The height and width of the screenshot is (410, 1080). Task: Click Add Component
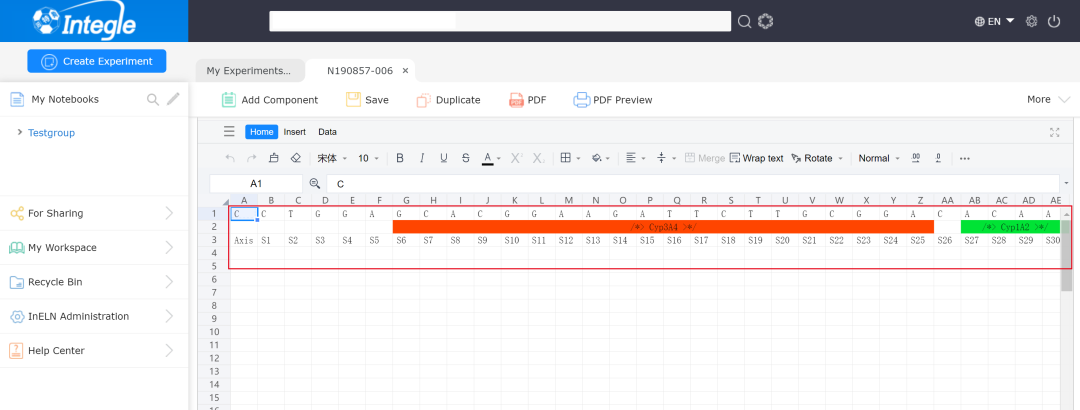pyautogui.click(x=270, y=100)
